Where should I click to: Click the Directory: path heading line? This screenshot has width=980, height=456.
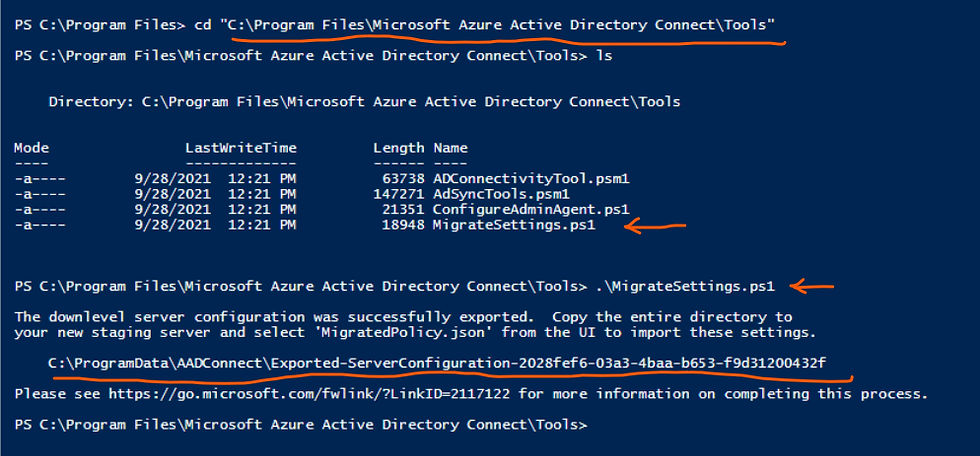pos(364,101)
